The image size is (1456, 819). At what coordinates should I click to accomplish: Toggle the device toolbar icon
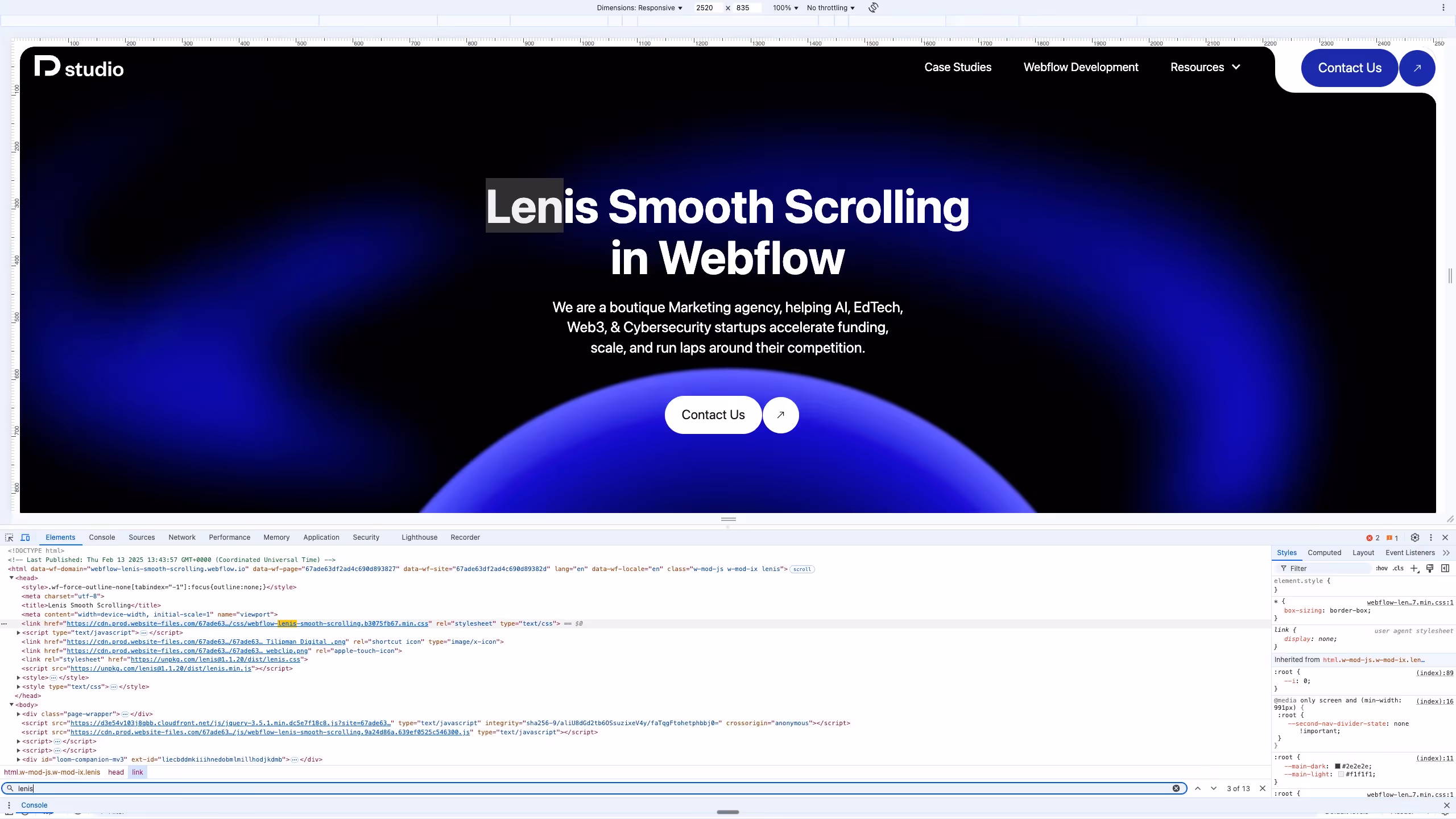[x=26, y=537]
